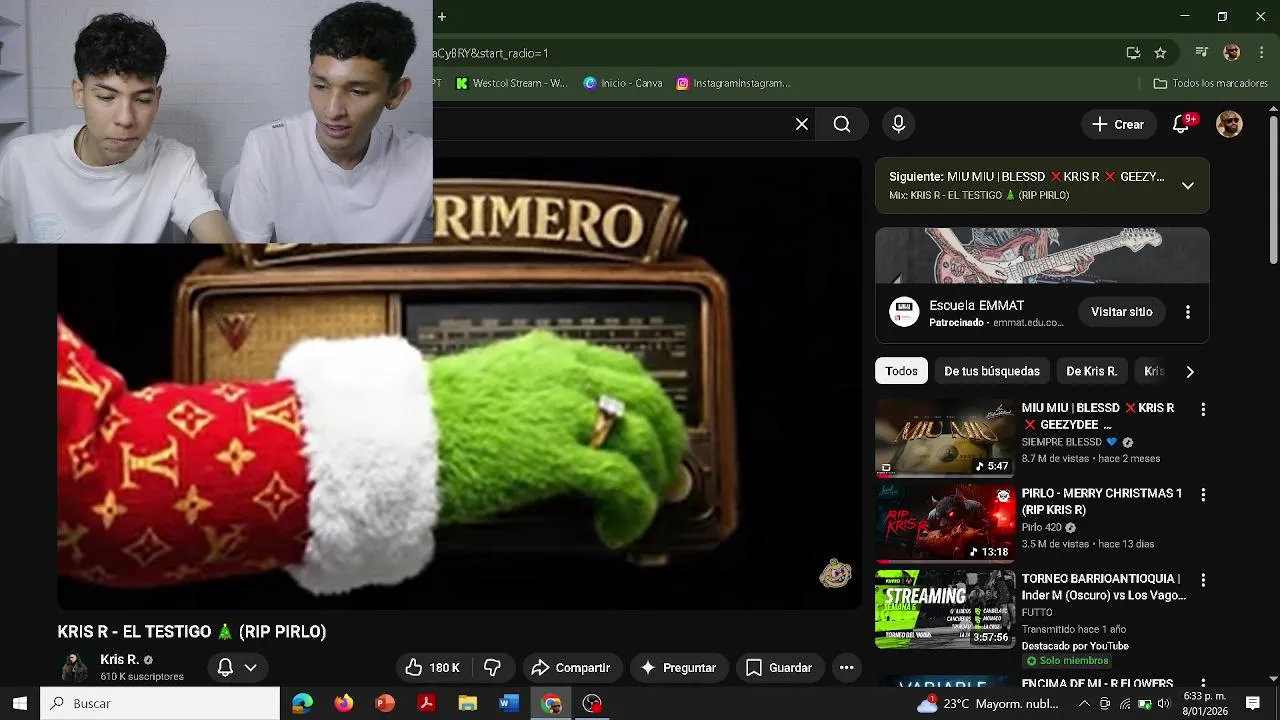Open OBS Studio from taskbar

[592, 703]
